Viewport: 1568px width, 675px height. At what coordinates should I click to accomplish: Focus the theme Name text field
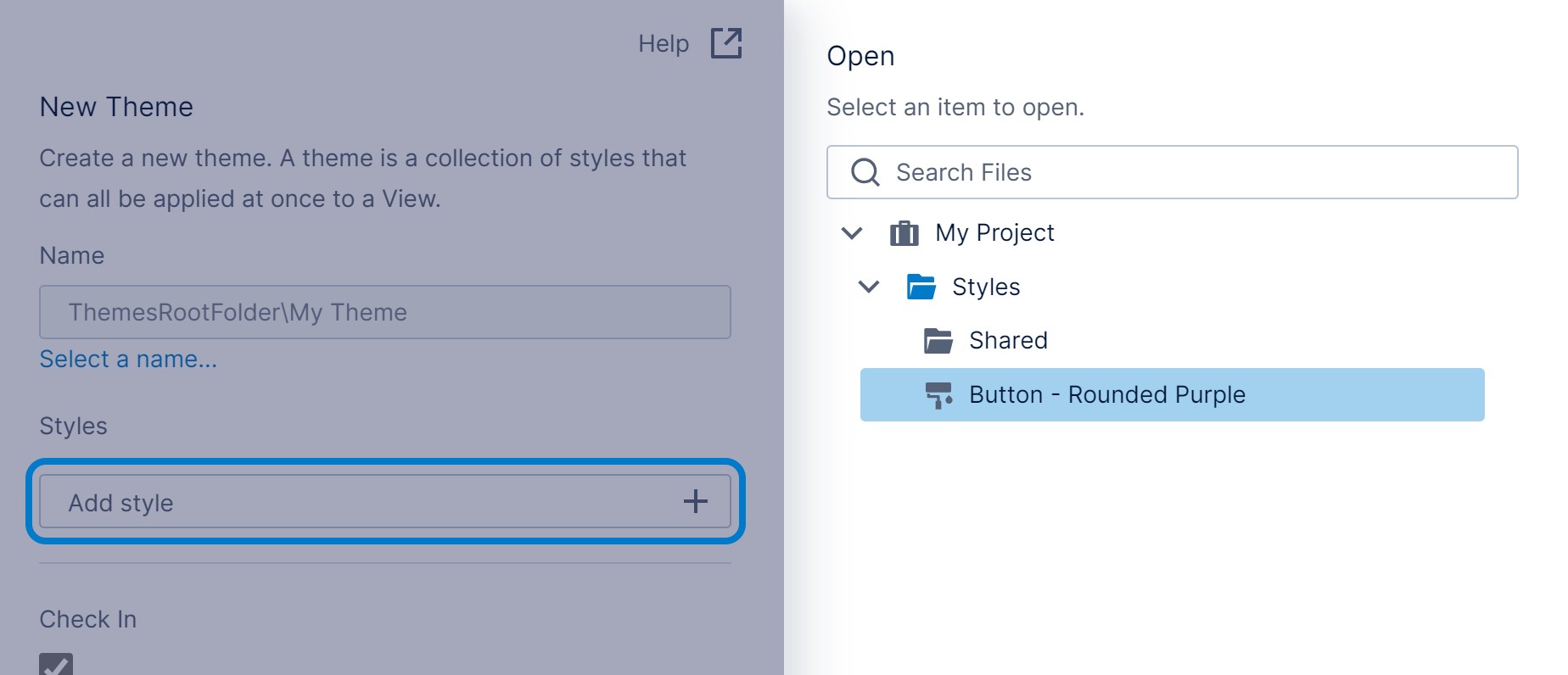[x=384, y=312]
